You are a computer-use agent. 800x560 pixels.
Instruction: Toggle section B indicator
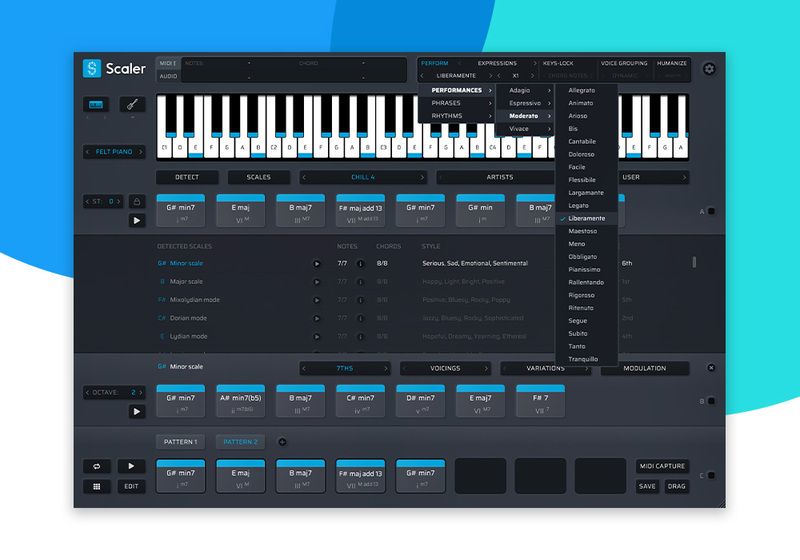point(711,401)
